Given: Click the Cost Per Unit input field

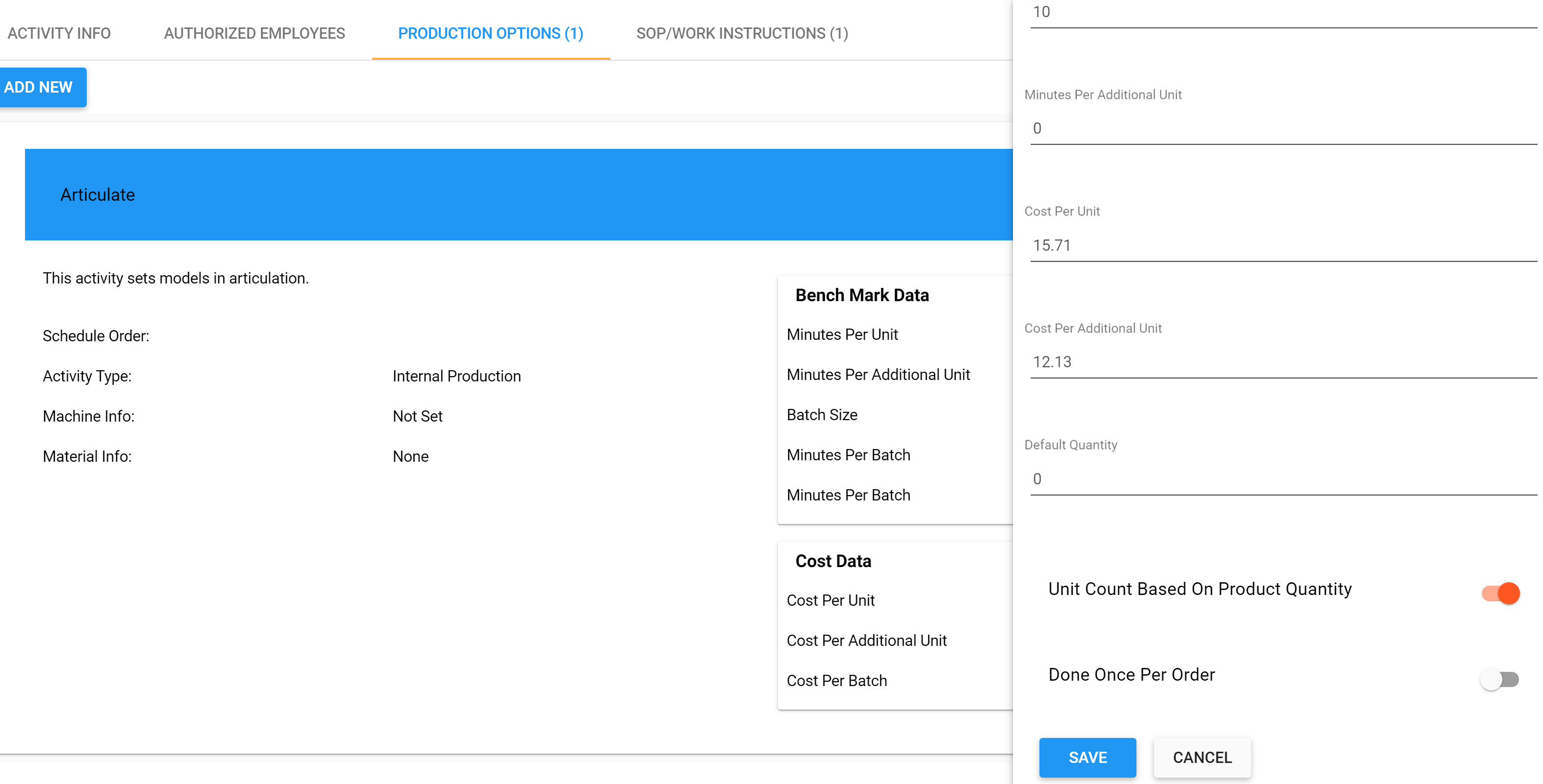Looking at the screenshot, I should coord(1282,245).
